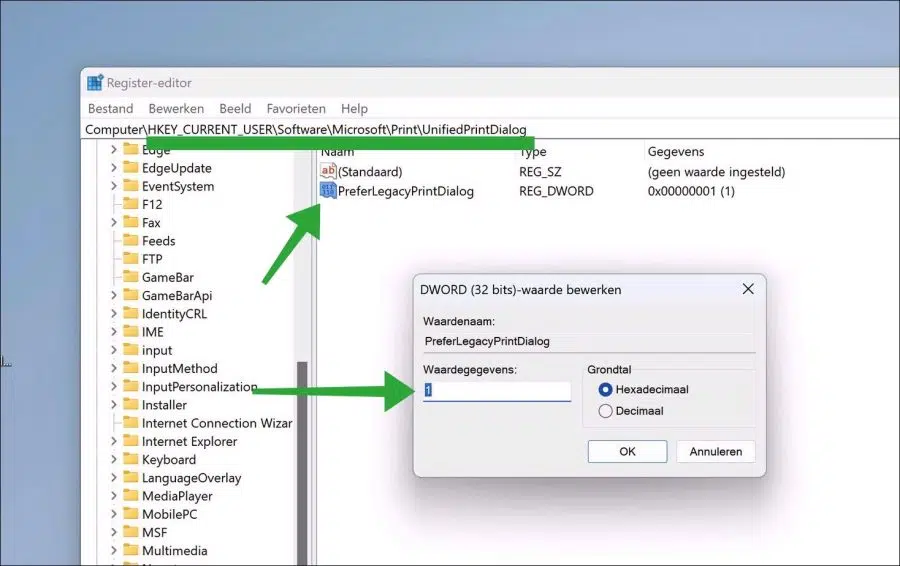Click '(geen waarde ingesteld)' data cell

[716, 172]
